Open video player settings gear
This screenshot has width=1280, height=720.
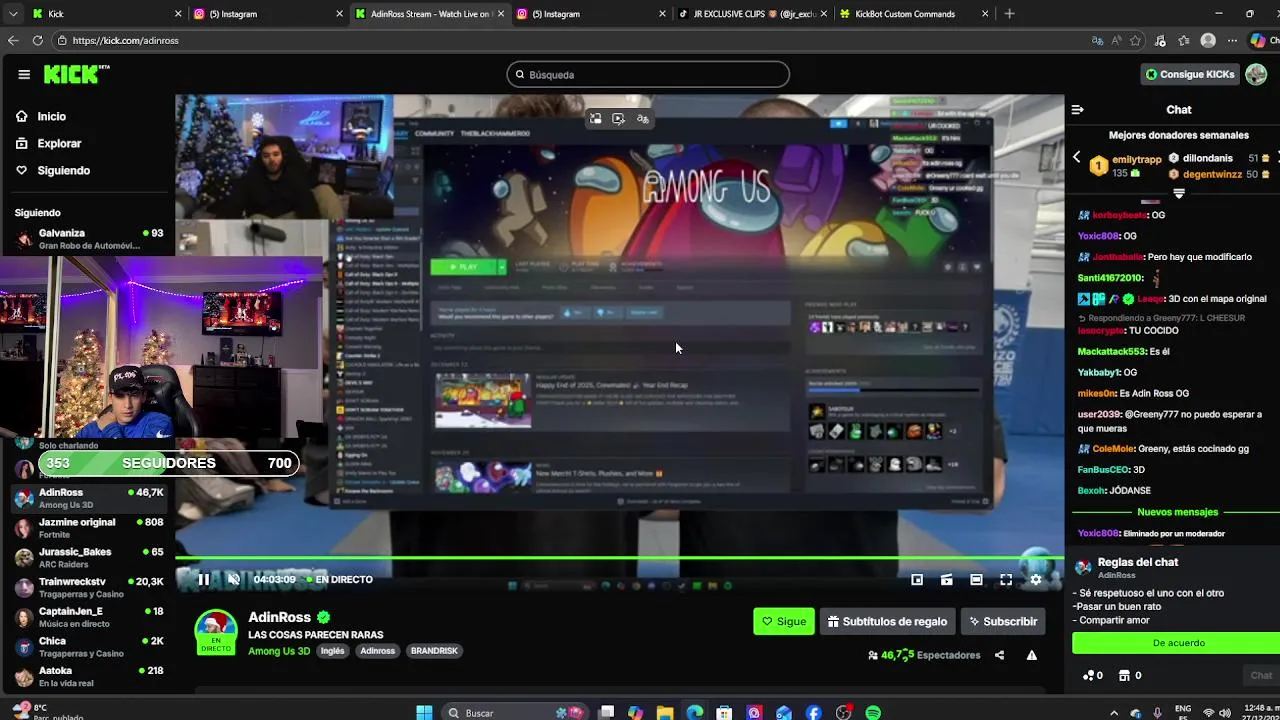[x=1036, y=579]
